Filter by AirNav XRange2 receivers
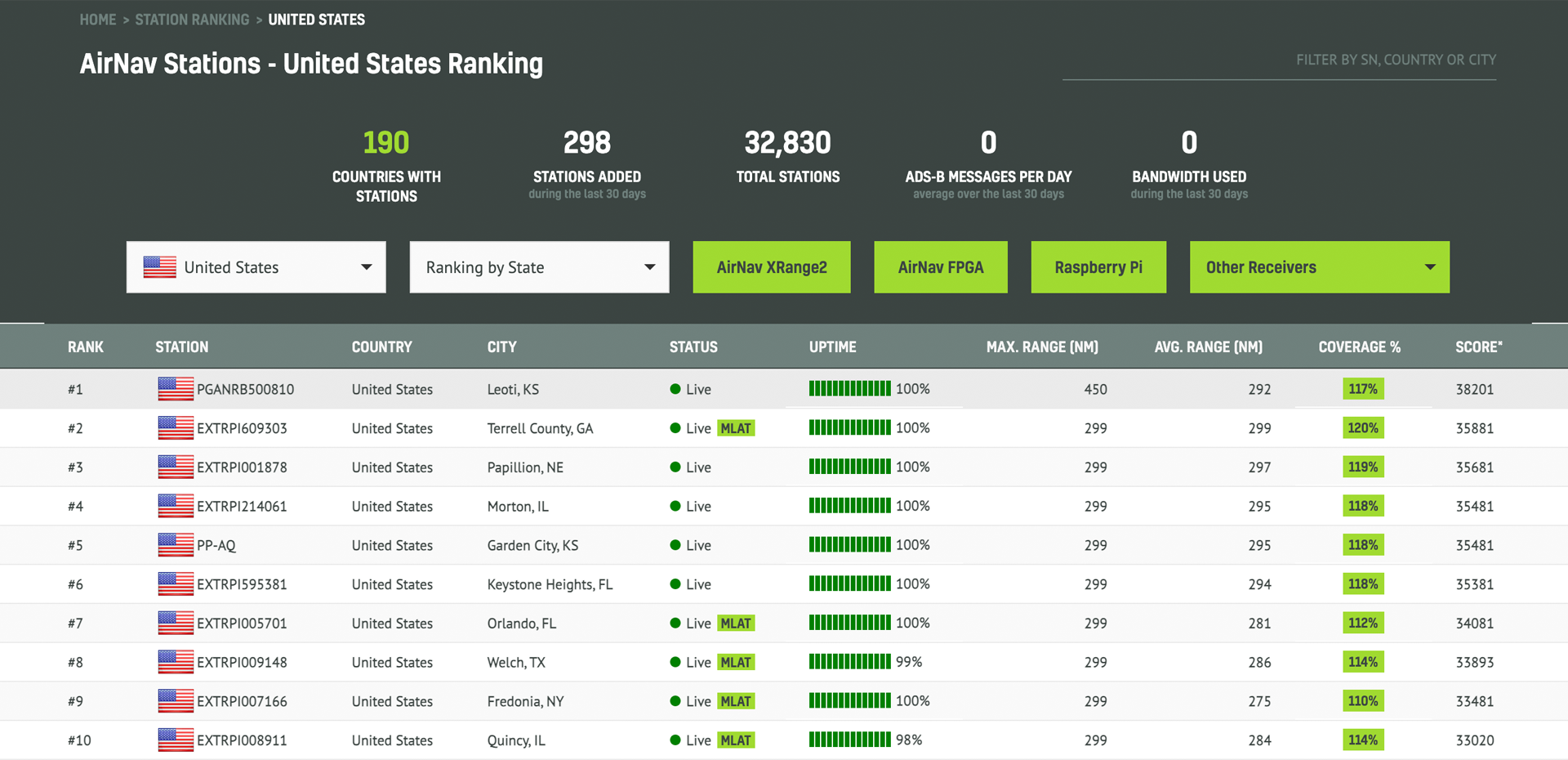 pos(771,267)
